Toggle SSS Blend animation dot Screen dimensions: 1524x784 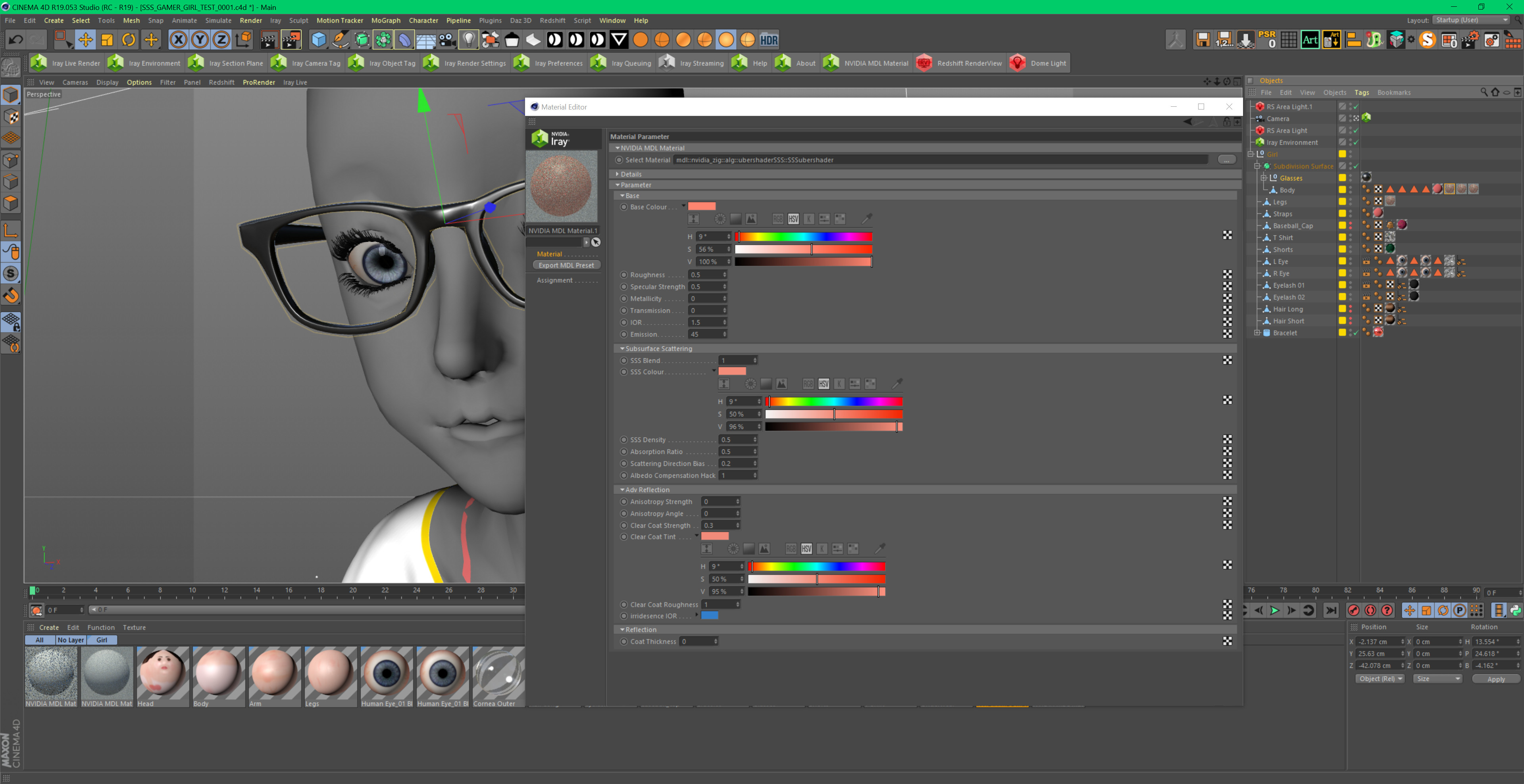623,360
